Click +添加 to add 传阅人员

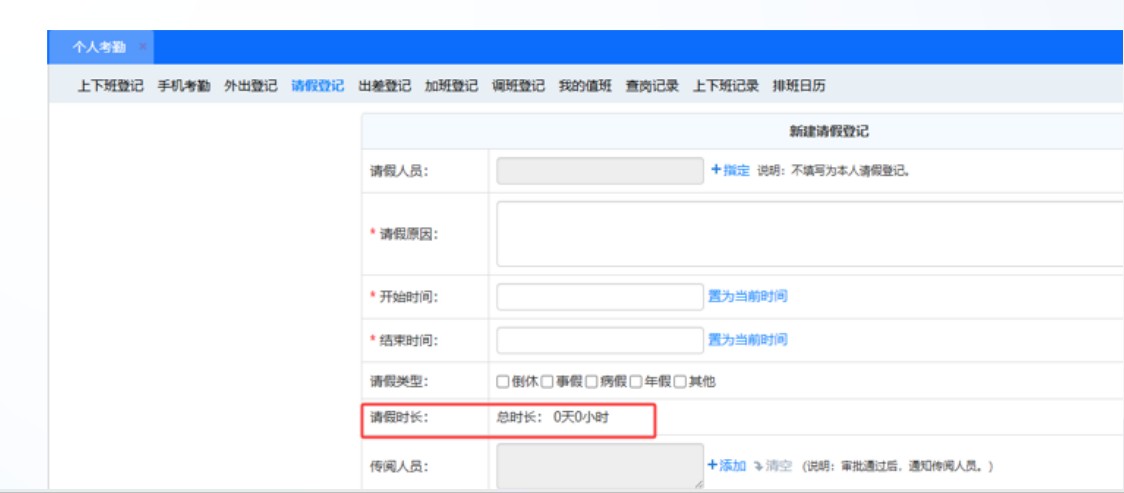tap(726, 465)
